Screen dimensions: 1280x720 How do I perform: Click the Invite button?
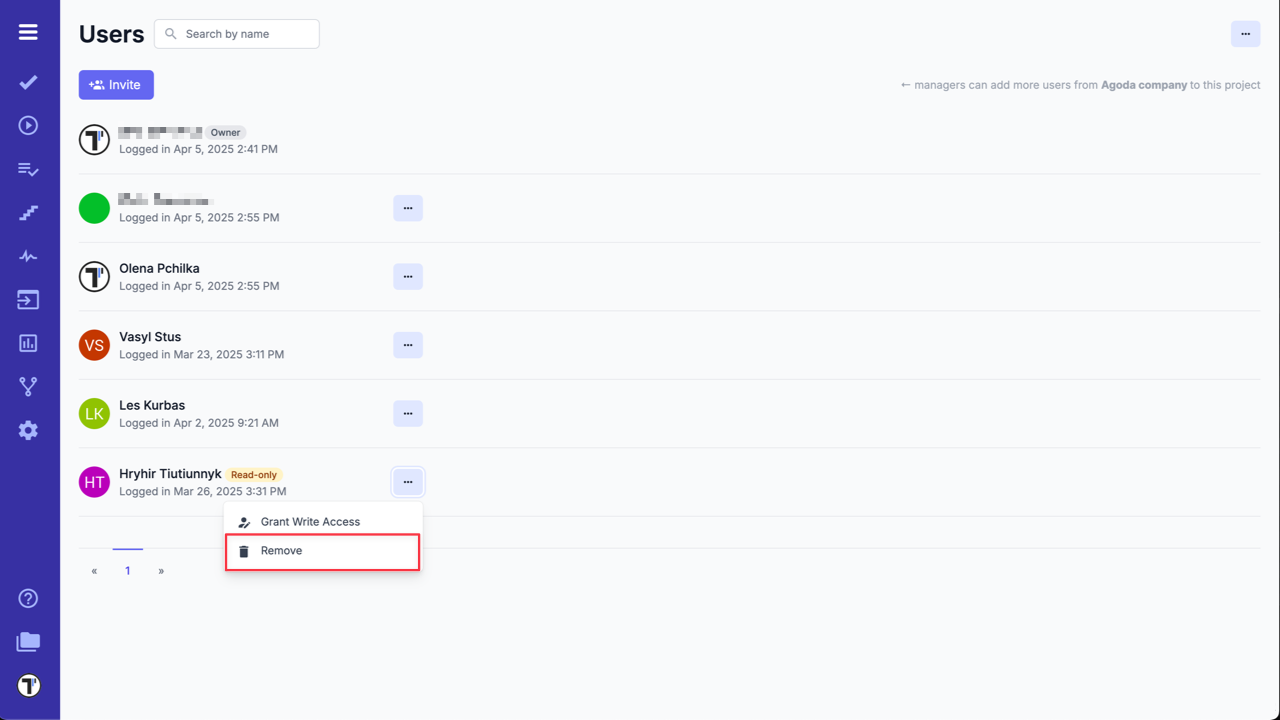[x=116, y=85]
